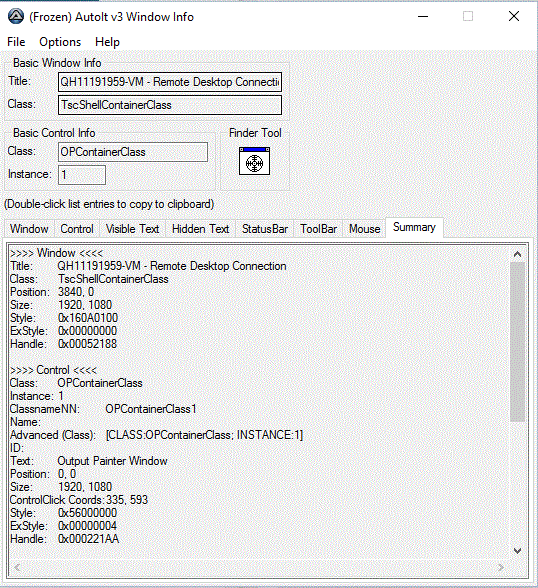Click the window Position '3840, 0' line
The image size is (538, 588).
pyautogui.click(x=52, y=292)
